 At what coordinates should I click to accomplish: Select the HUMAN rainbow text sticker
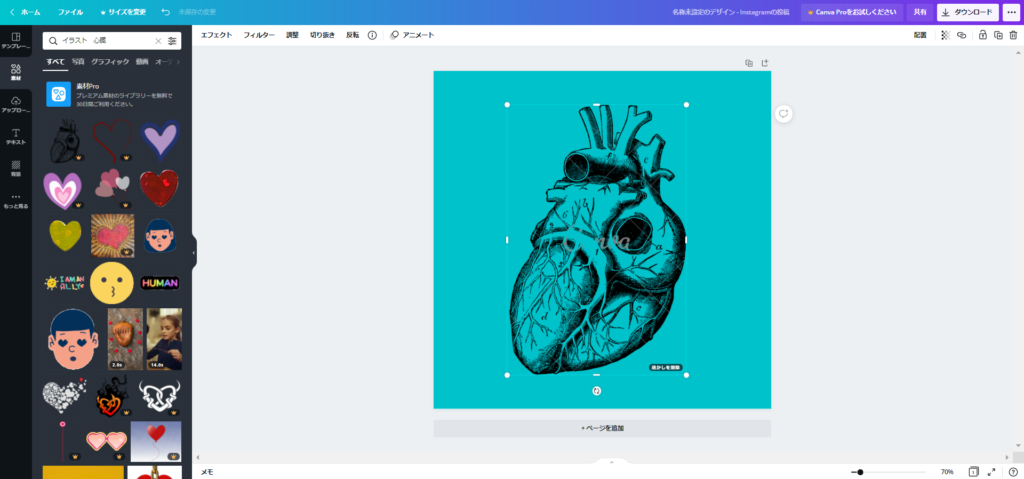click(x=160, y=283)
